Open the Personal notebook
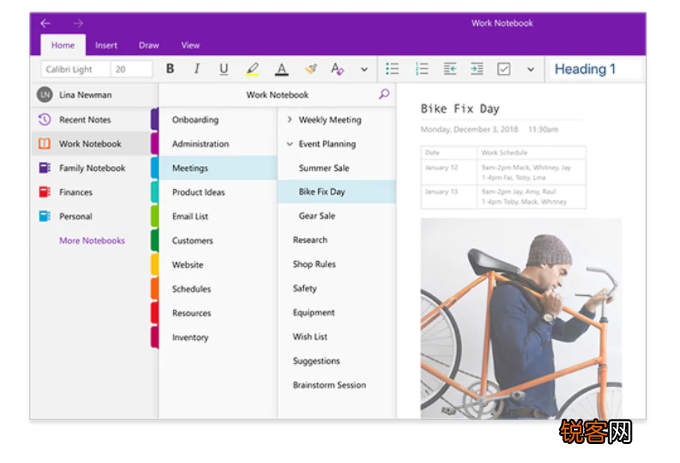 (91, 216)
